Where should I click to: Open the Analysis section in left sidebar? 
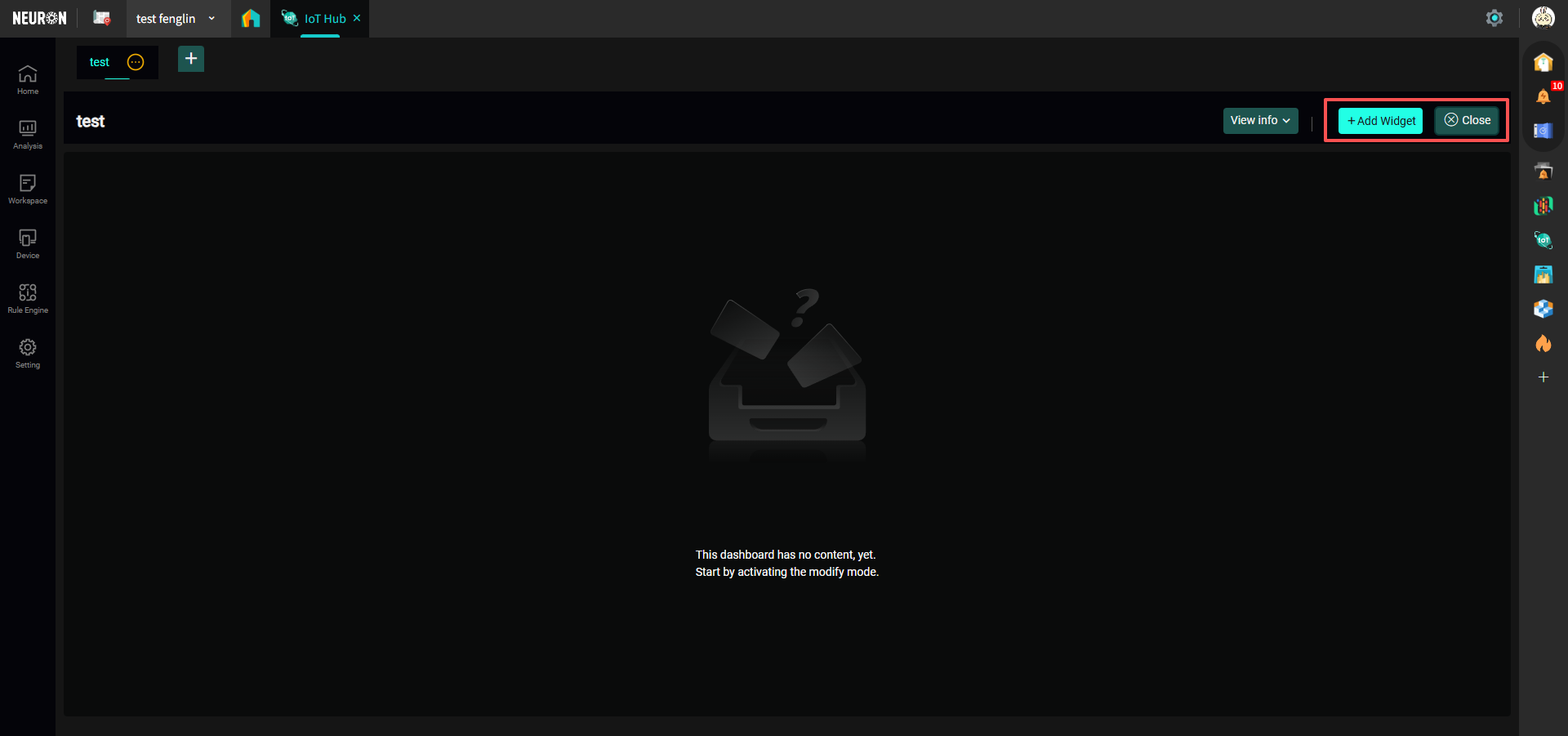pyautogui.click(x=28, y=135)
